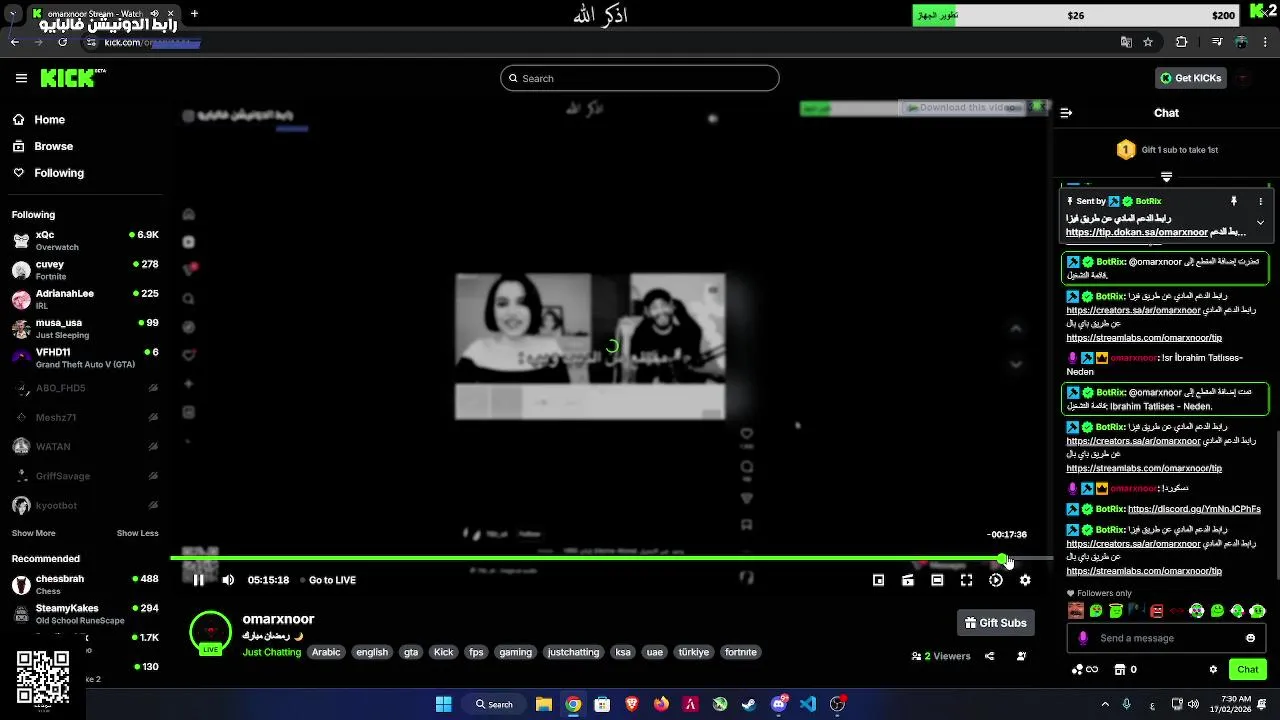Image resolution: width=1280 pixels, height=720 pixels.
Task: Open the browser three-dot menu
Action: [1266, 42]
